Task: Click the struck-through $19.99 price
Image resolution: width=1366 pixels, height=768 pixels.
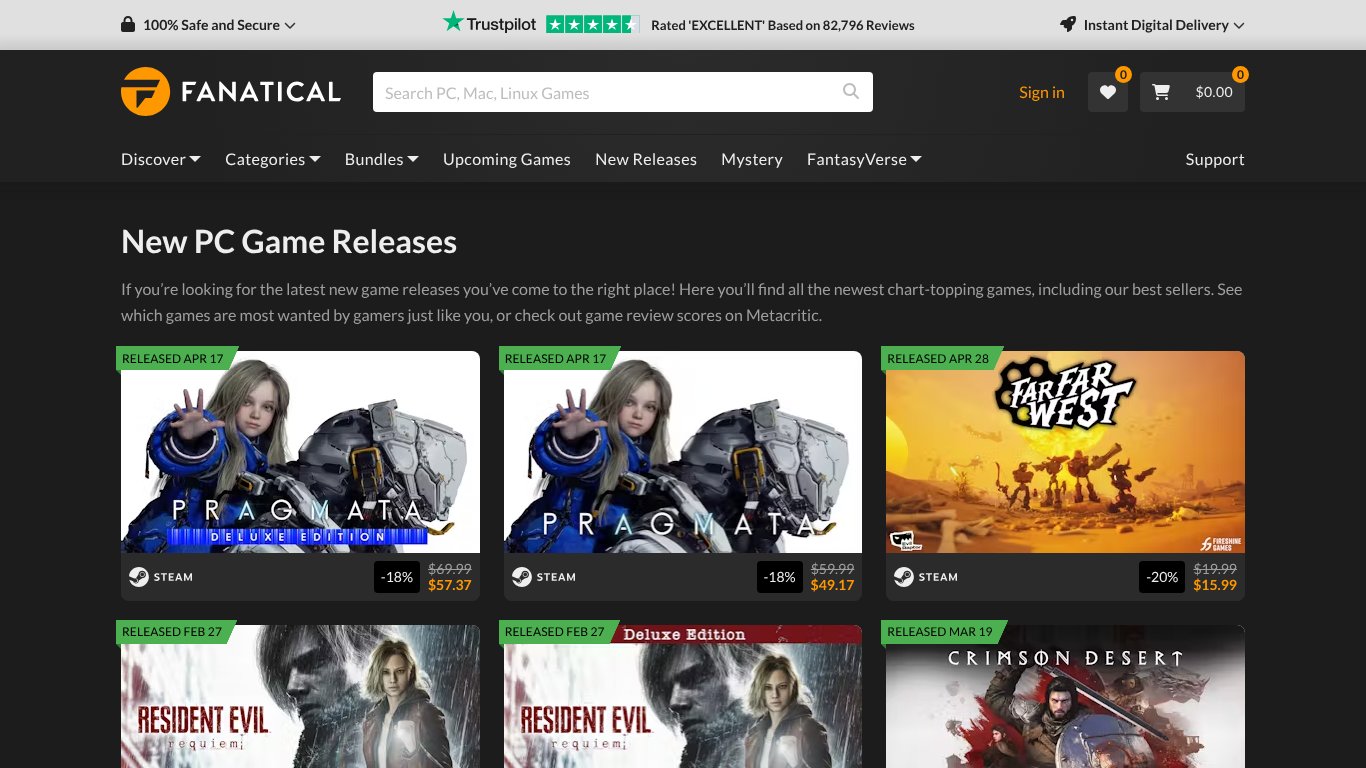Action: (1215, 569)
